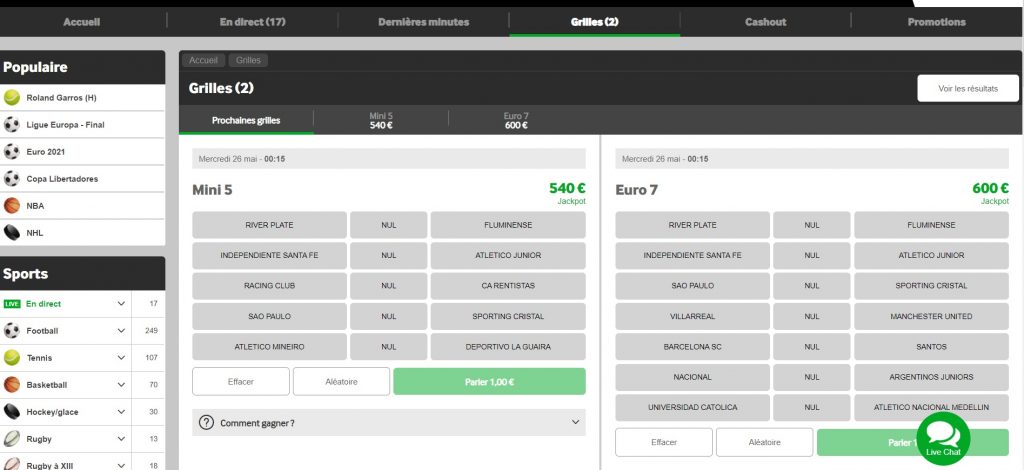Image resolution: width=1024 pixels, height=470 pixels.
Task: Open the En direct (17) navigation tab
Action: click(x=253, y=22)
